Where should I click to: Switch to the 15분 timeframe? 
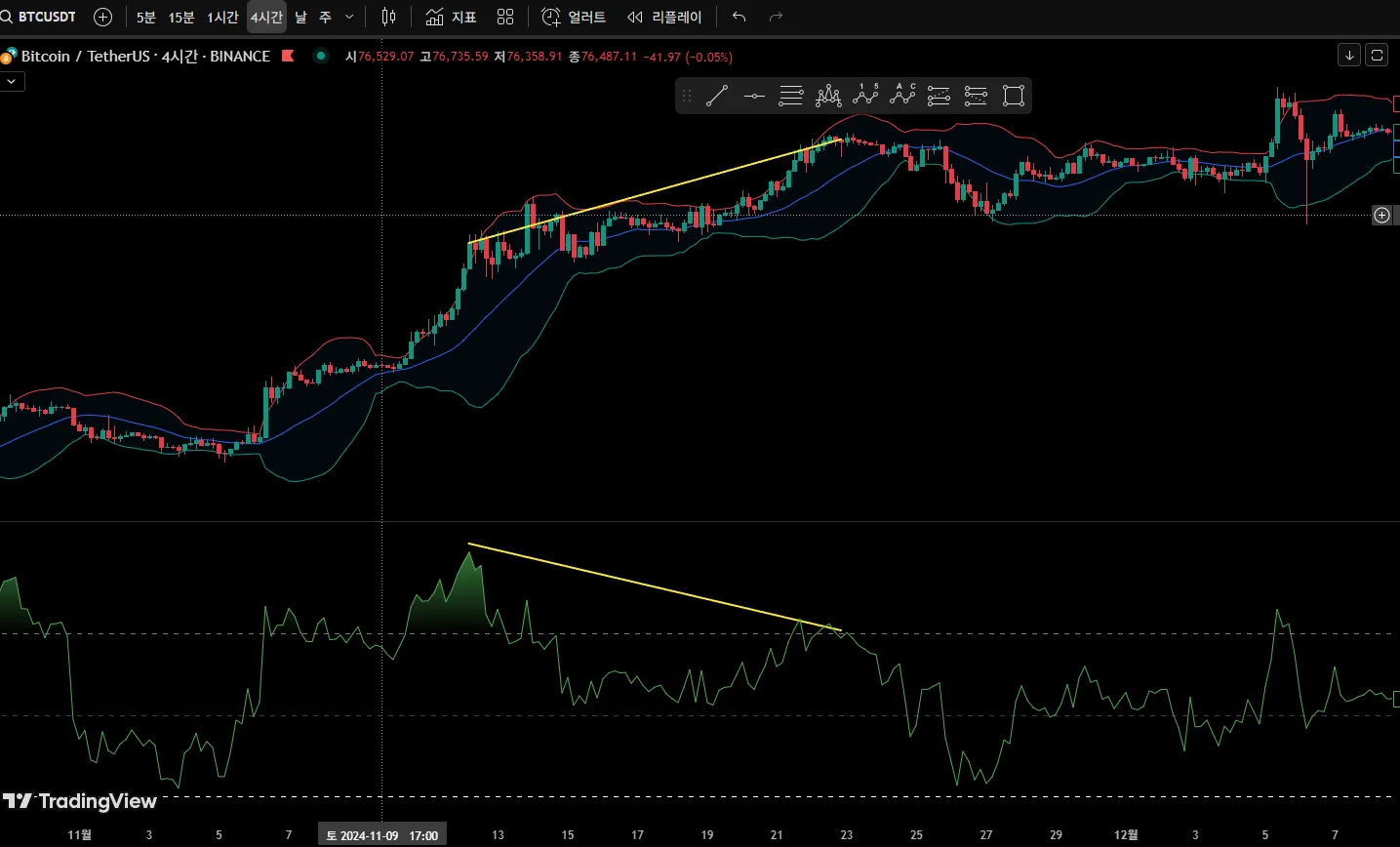(181, 17)
